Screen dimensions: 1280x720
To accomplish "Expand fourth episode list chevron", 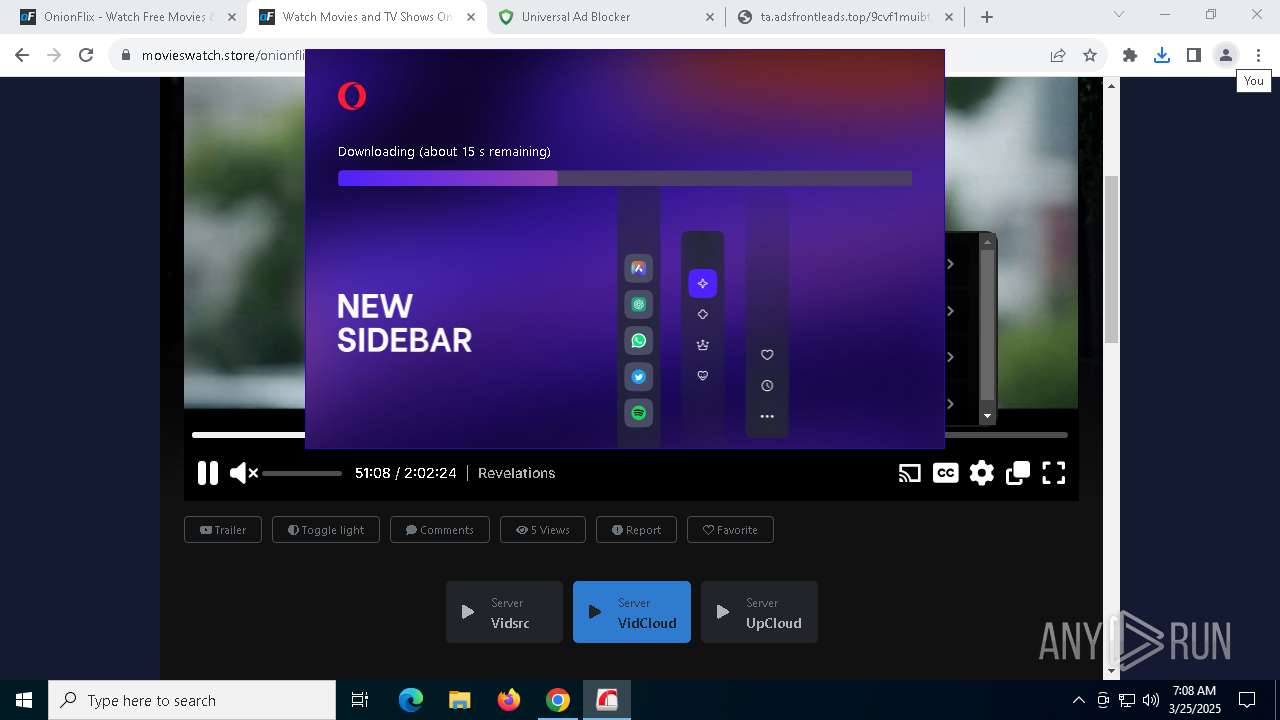I will 951,404.
